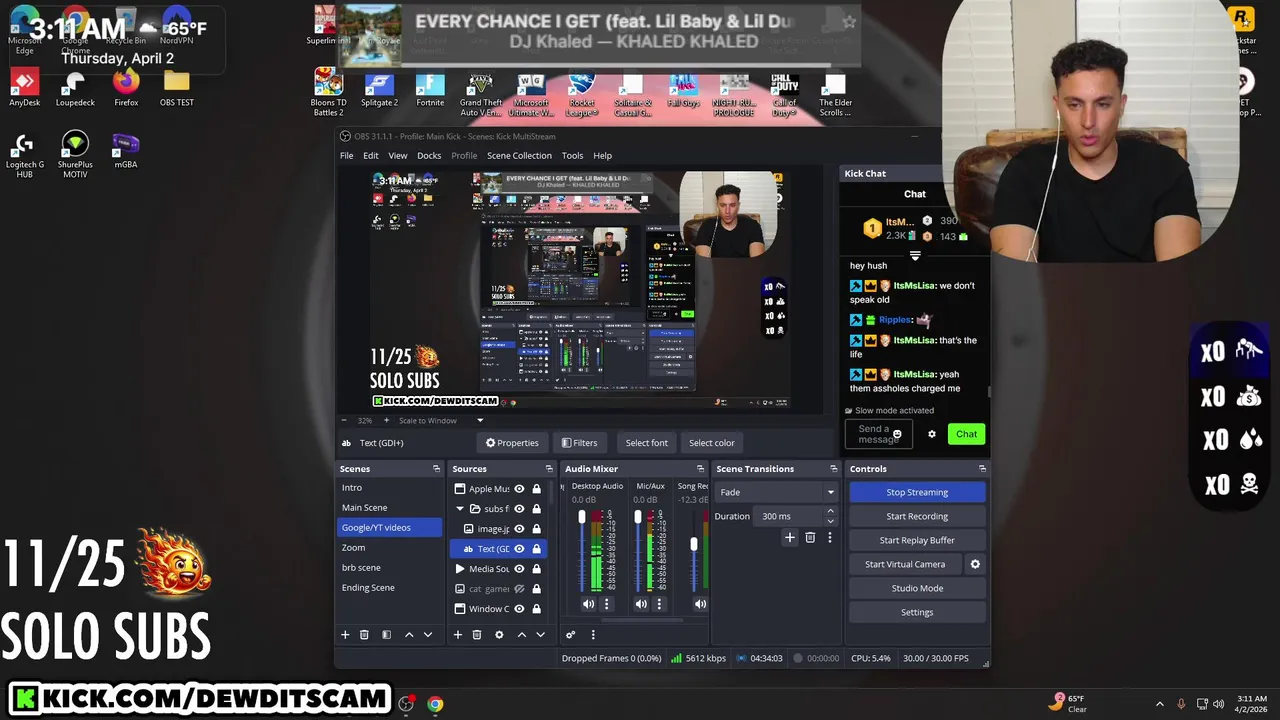
Task: Open scene filters icon in Scenes panel
Action: (x=386, y=635)
